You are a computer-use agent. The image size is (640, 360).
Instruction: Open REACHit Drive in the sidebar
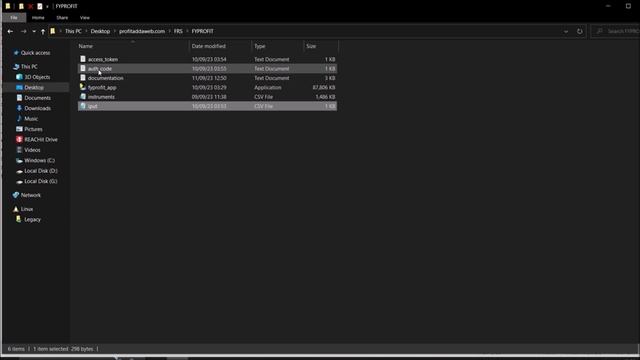point(41,140)
